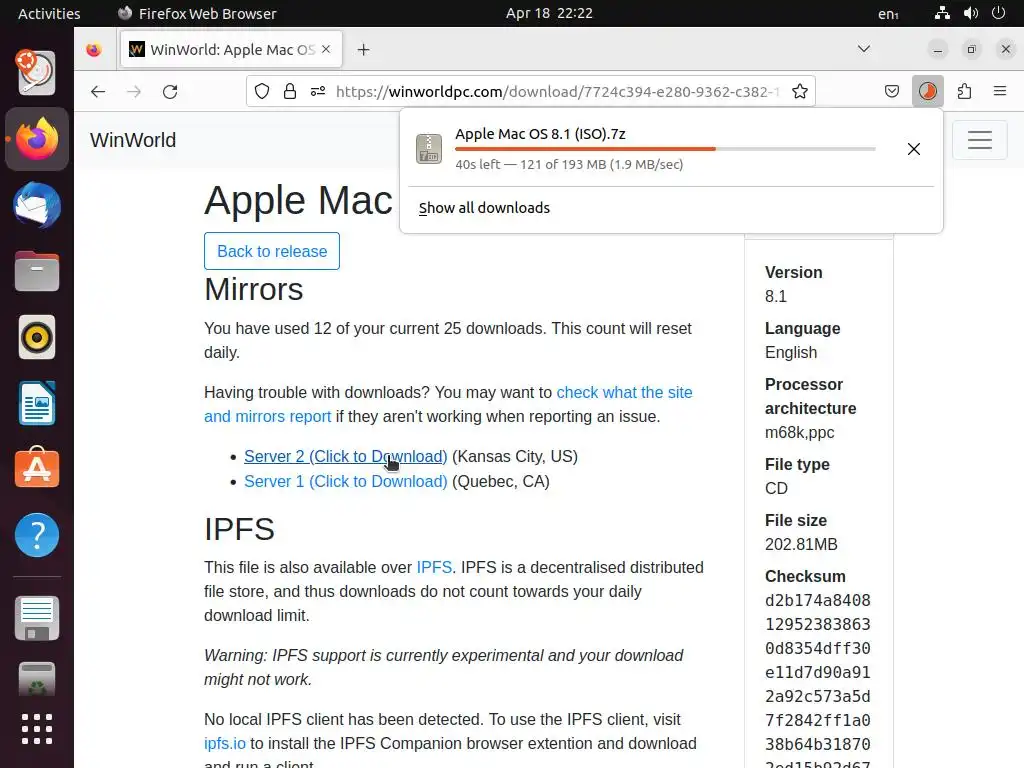
Task: Open the tracking protection shield icon
Action: pos(262,91)
